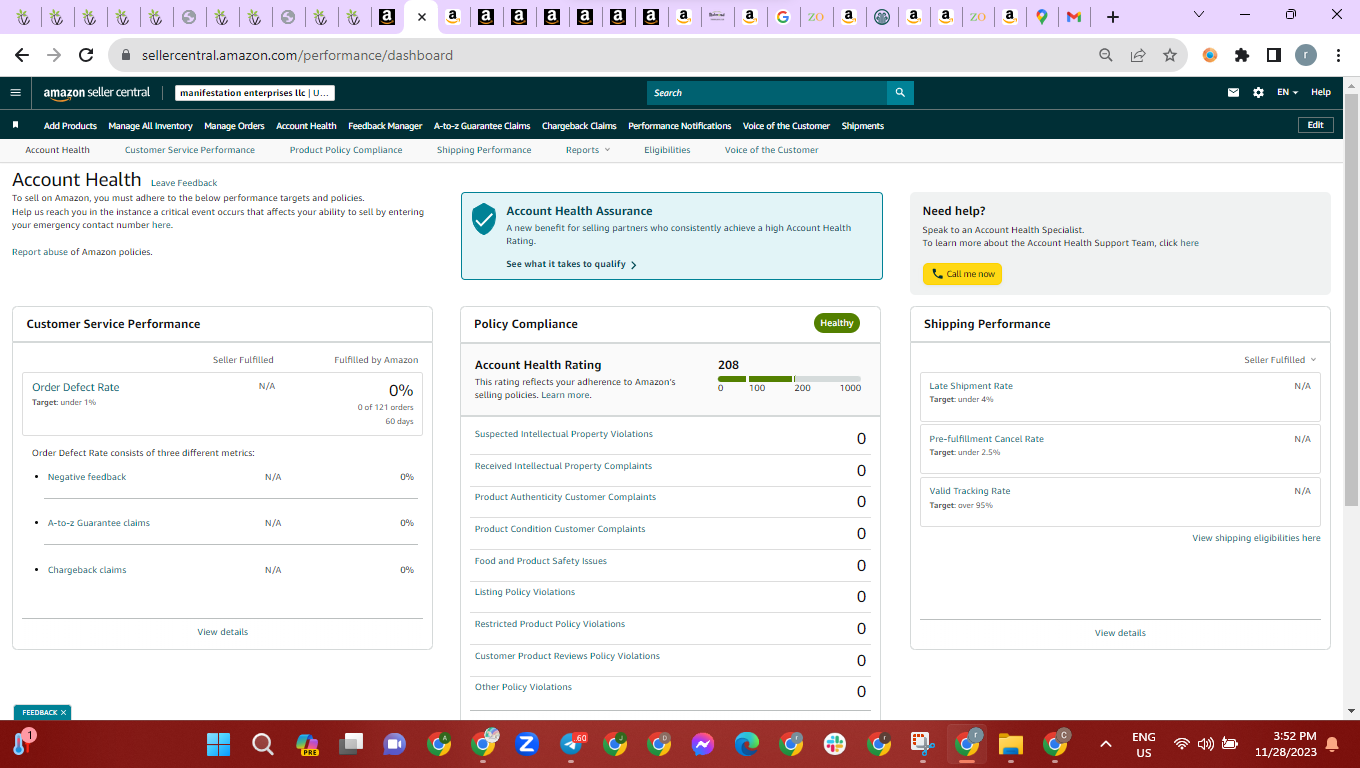Click the Call me now button
Image resolution: width=1360 pixels, height=768 pixels.
coord(962,274)
